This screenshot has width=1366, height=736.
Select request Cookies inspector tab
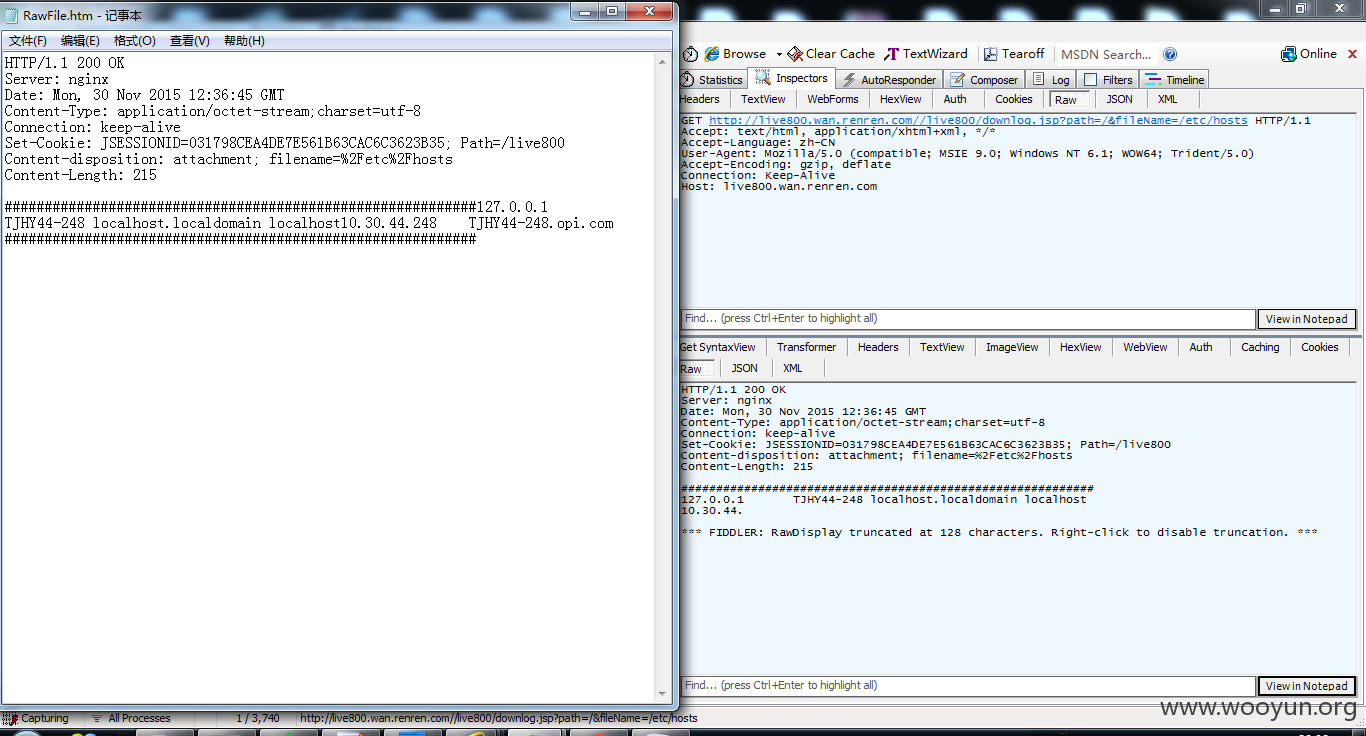pyautogui.click(x=1013, y=99)
